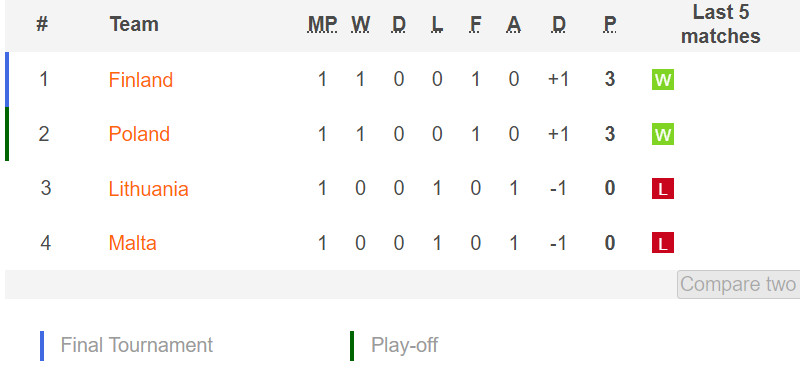Click the P points column header

click(609, 24)
